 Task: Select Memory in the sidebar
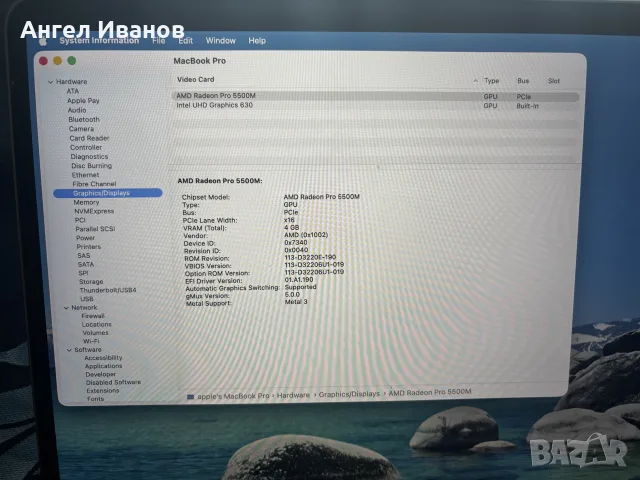point(86,202)
